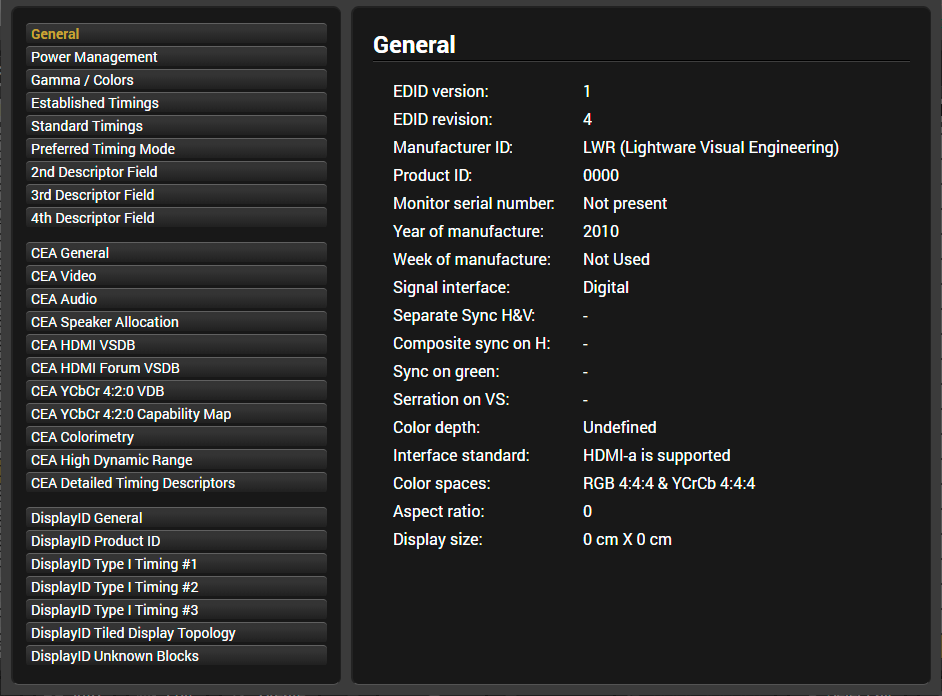
Task: View the 4th Descriptor Field
Action: pos(176,218)
